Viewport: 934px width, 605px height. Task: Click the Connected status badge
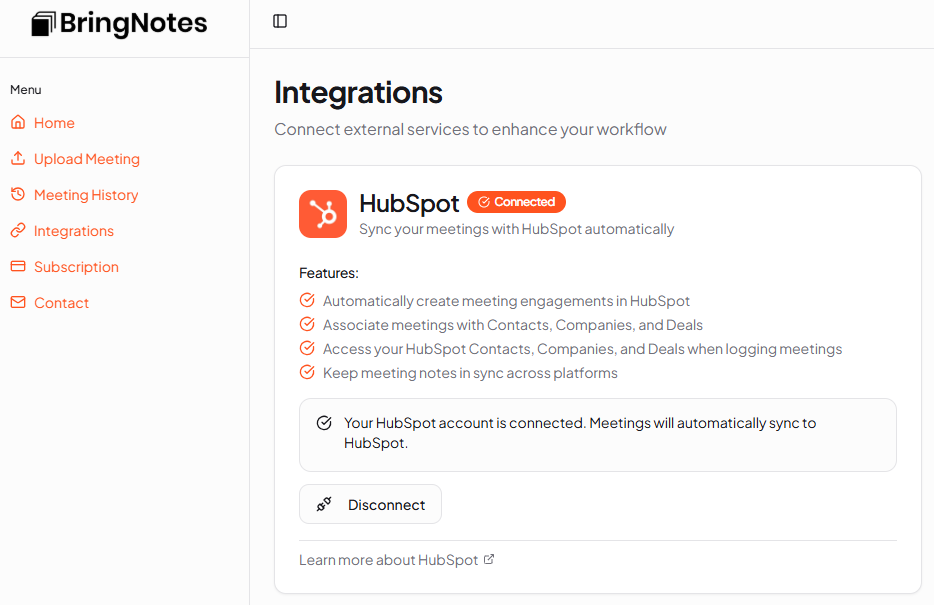click(x=516, y=201)
